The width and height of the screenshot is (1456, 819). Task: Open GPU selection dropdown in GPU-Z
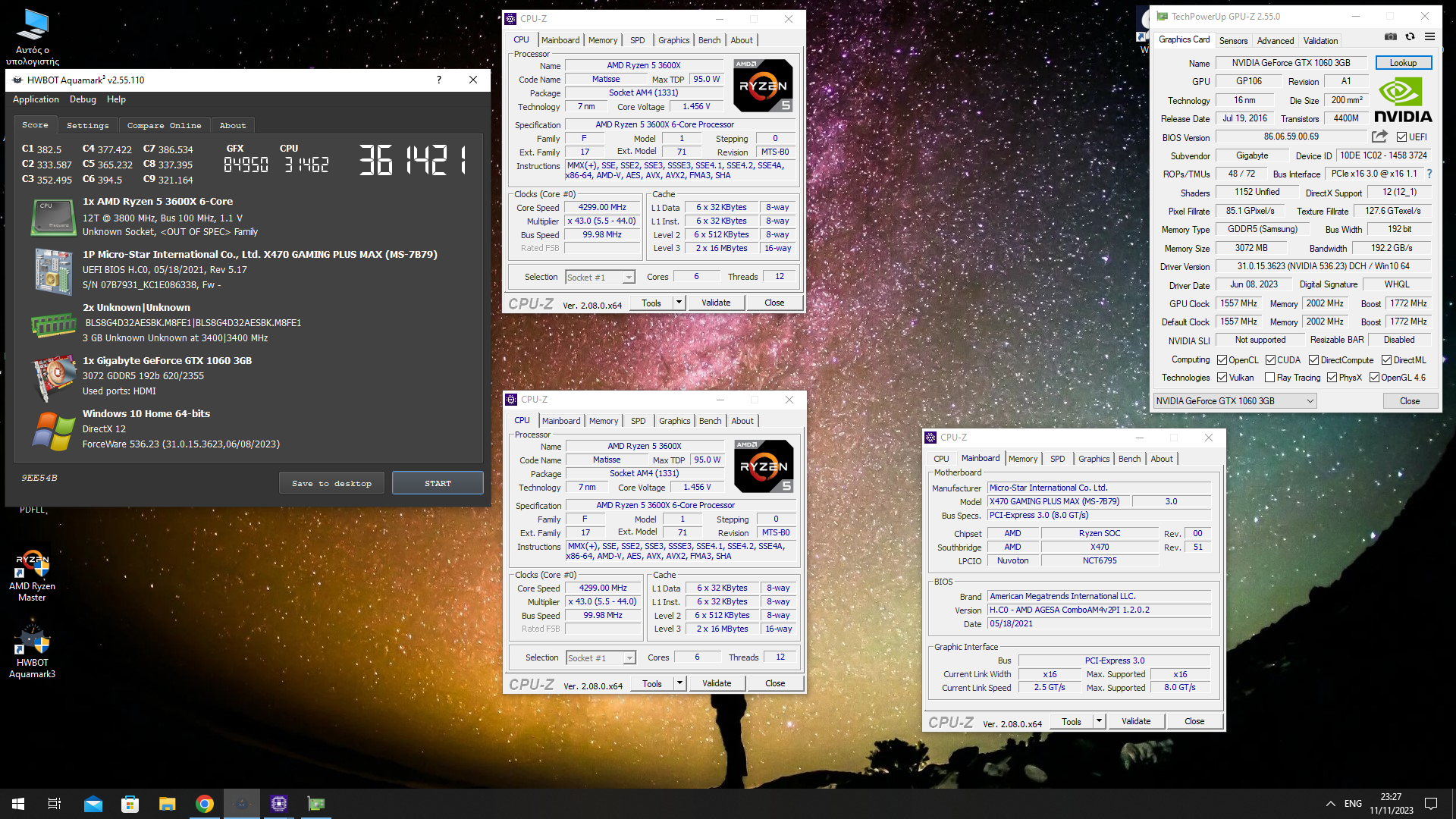(1235, 401)
